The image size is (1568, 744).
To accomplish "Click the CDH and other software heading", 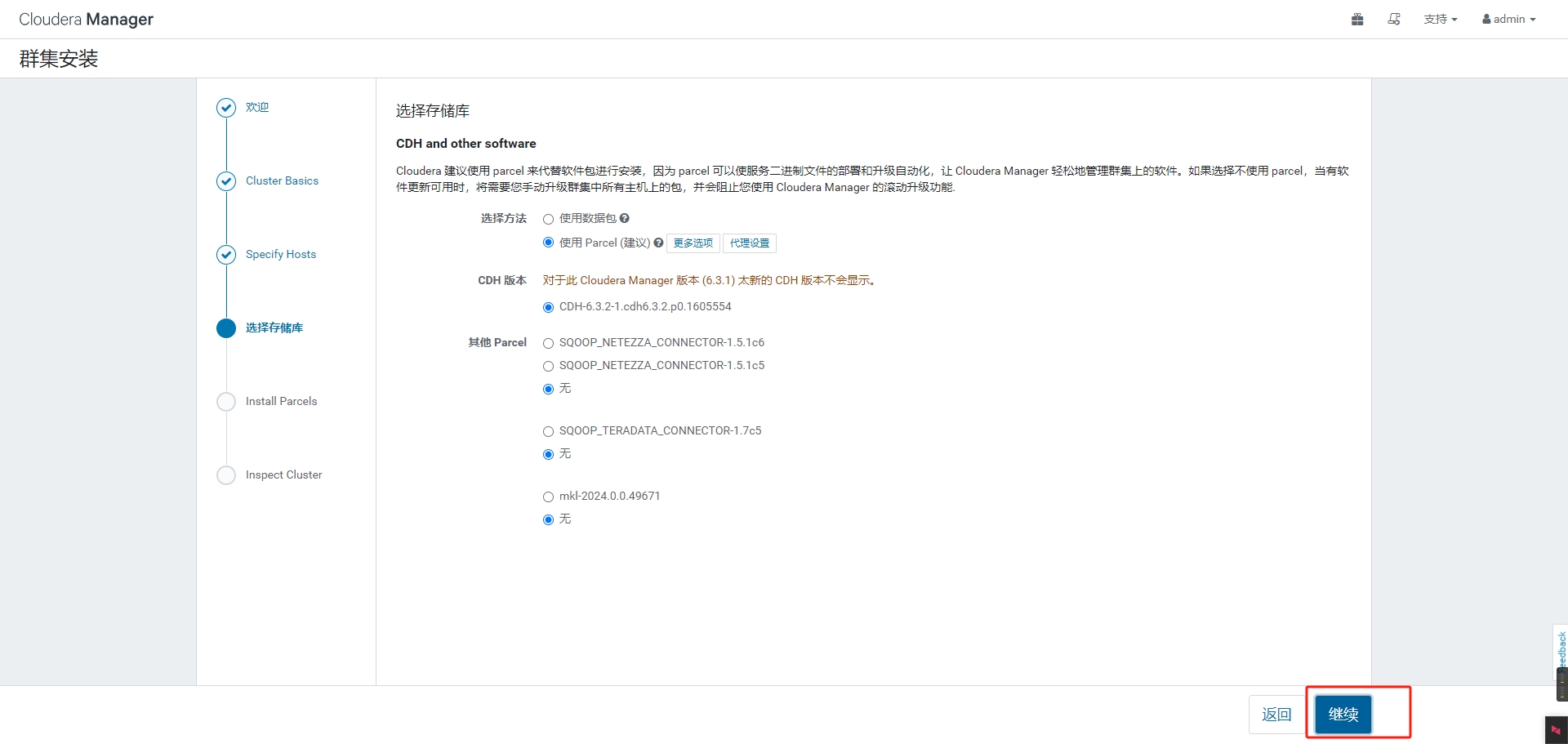I will click(x=466, y=144).
